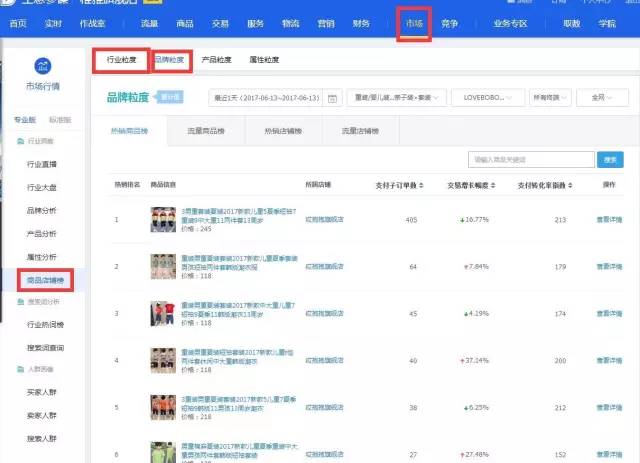This screenshot has height=463, width=640.
Task: Open 首页 in top navigation
Action: (x=18, y=24)
